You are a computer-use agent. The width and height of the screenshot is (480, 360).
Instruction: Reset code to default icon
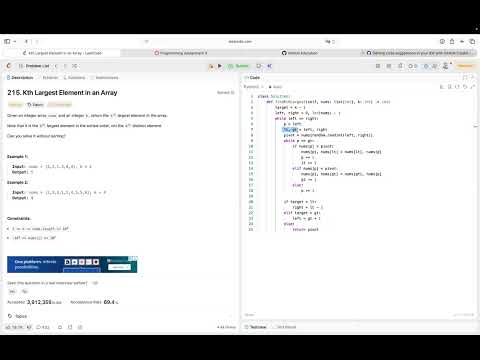[465, 87]
